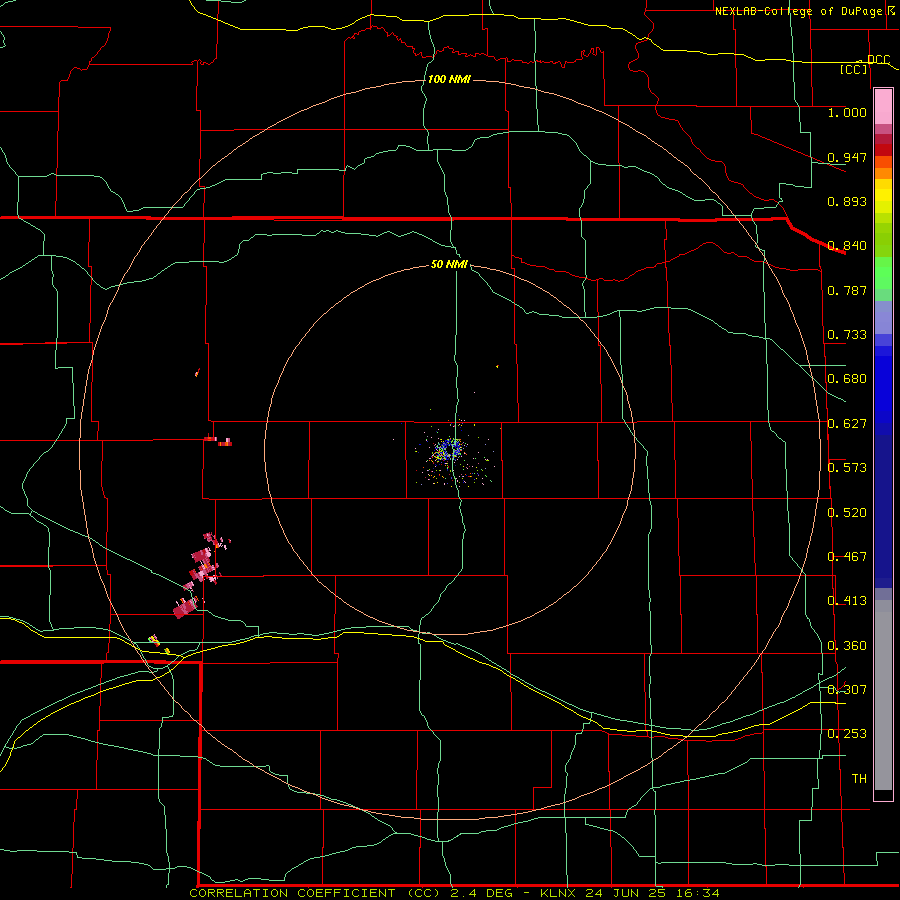Viewport: 900px width, 900px height.
Task: Click the KLNX 24 JUN 25 timestamp text
Action: 630,893
